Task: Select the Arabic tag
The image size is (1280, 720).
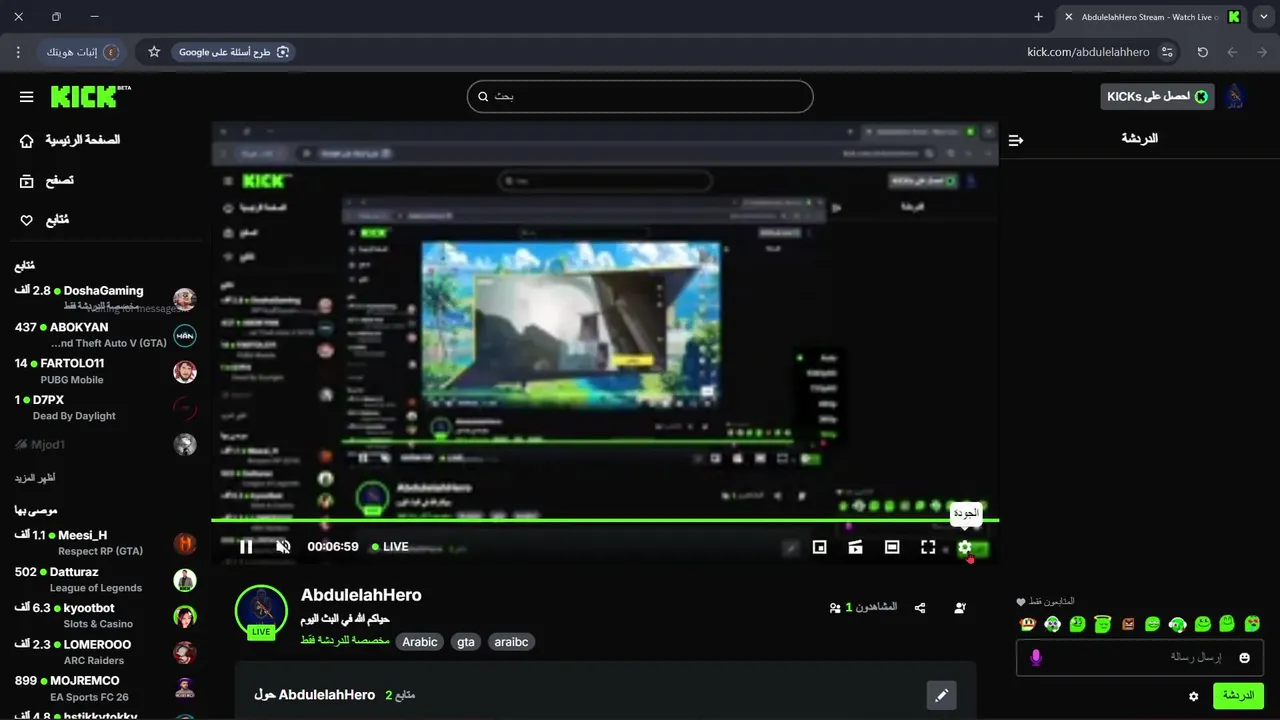Action: coord(420,642)
